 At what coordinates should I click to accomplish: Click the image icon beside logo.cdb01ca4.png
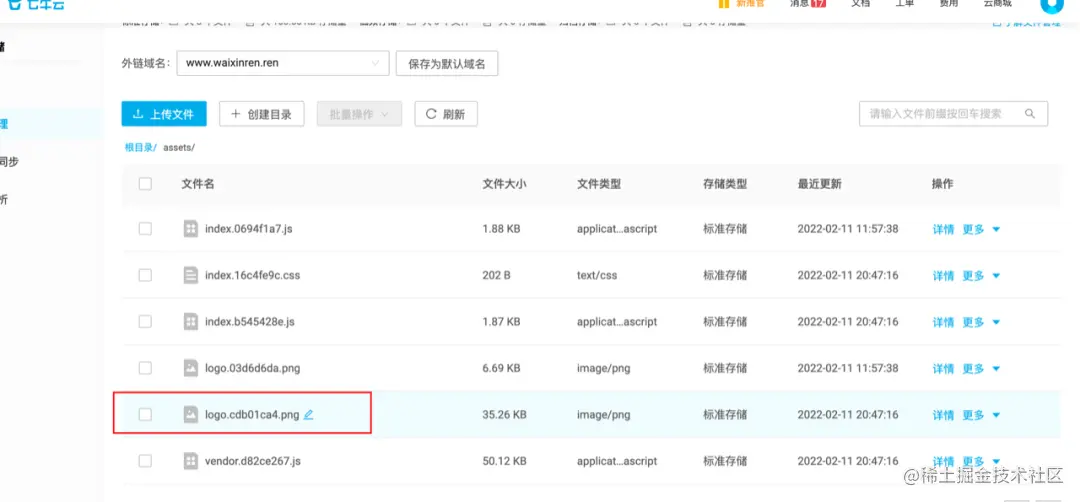coord(191,415)
